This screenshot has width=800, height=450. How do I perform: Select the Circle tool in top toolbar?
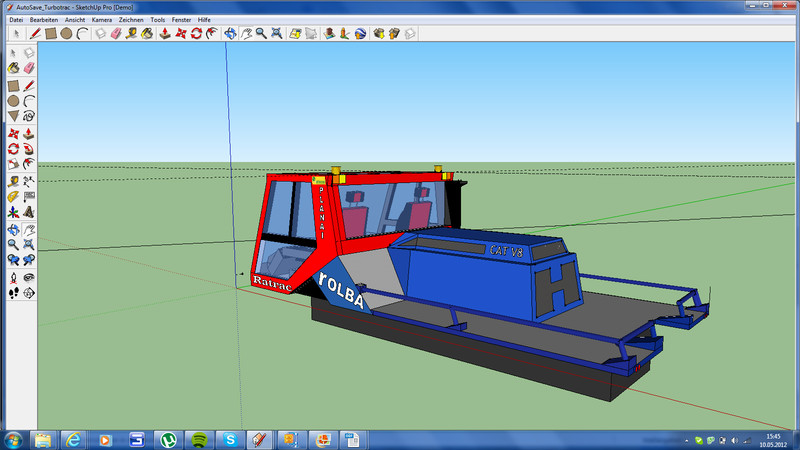66,34
